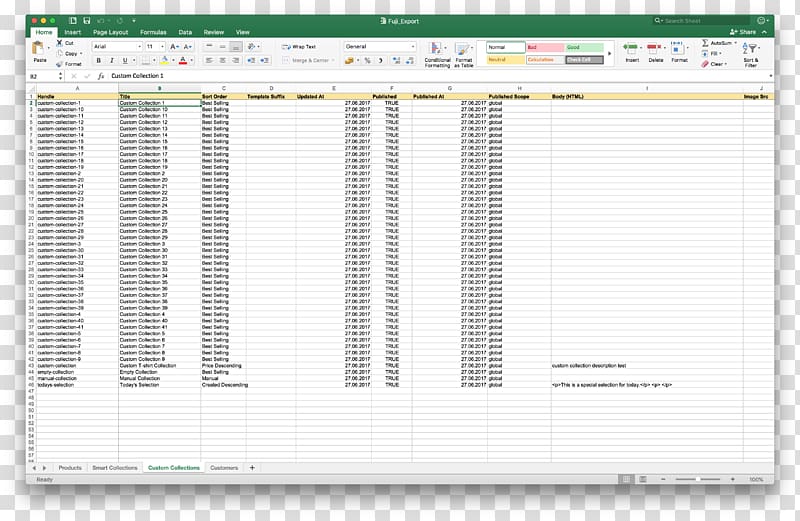Viewport: 800px width, 521px height.
Task: Apply the Bad cell style
Action: click(545, 47)
